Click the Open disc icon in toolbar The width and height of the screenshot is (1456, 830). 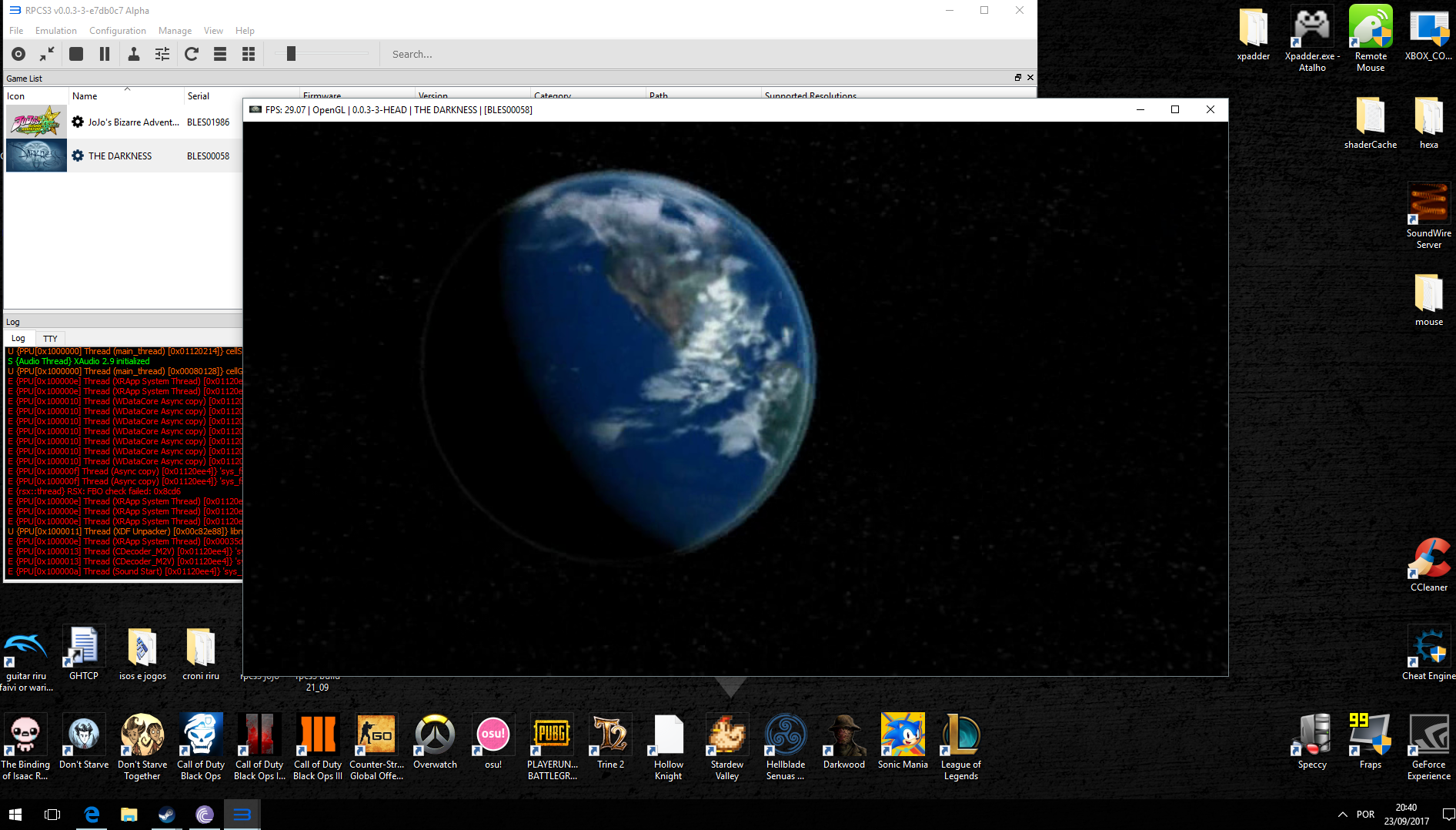[x=18, y=54]
